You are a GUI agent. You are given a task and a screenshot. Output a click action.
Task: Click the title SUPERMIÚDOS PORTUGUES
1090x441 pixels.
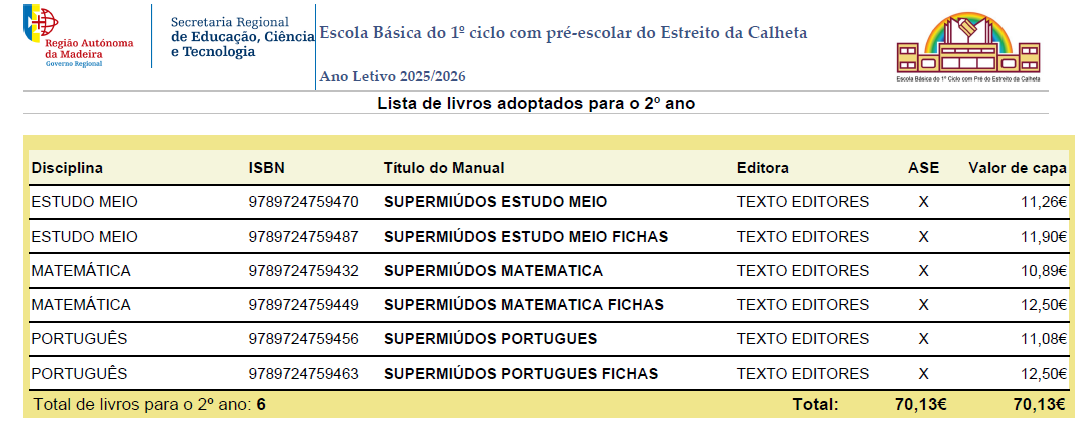tap(490, 339)
